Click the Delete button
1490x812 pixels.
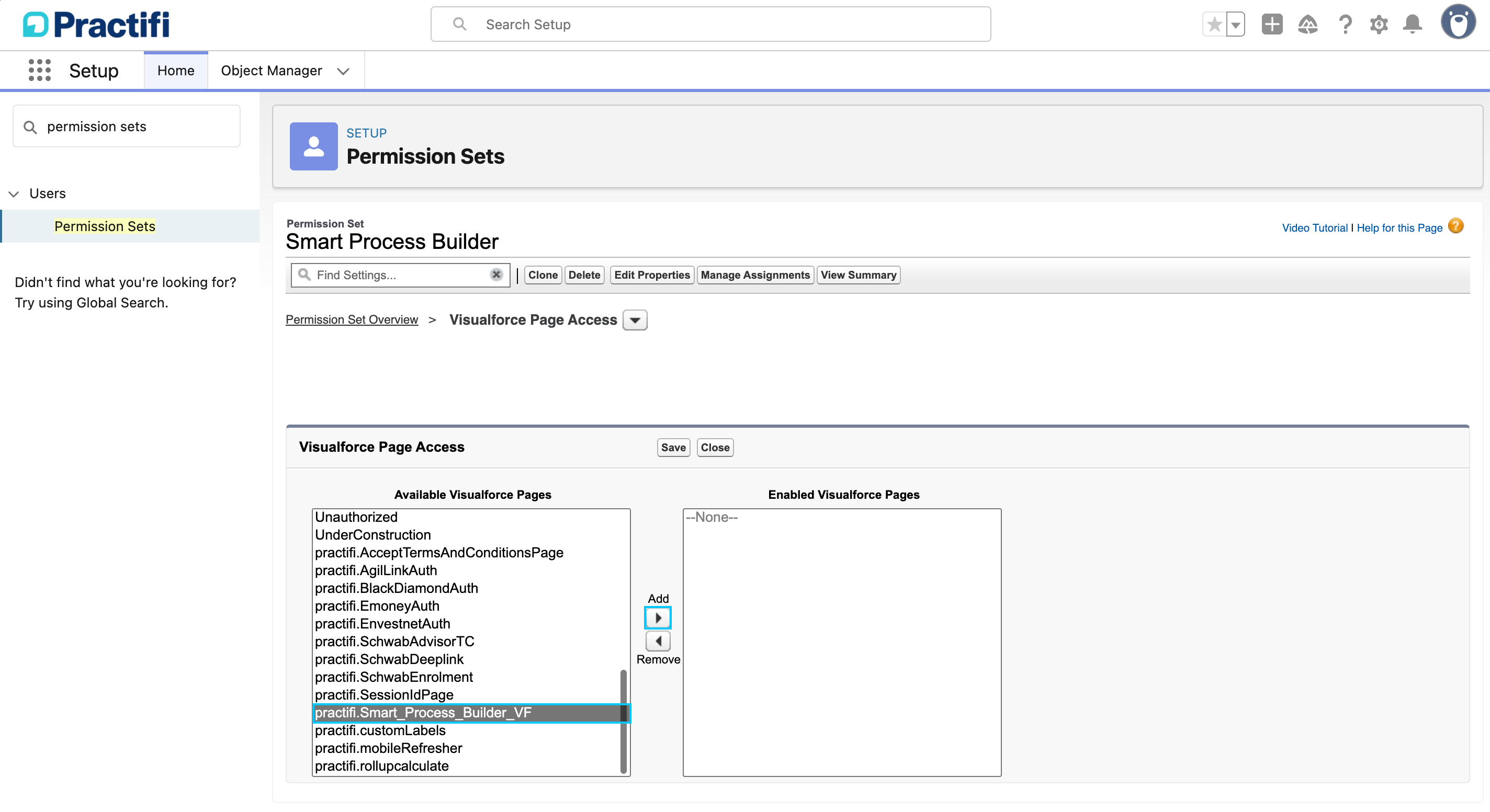point(584,275)
